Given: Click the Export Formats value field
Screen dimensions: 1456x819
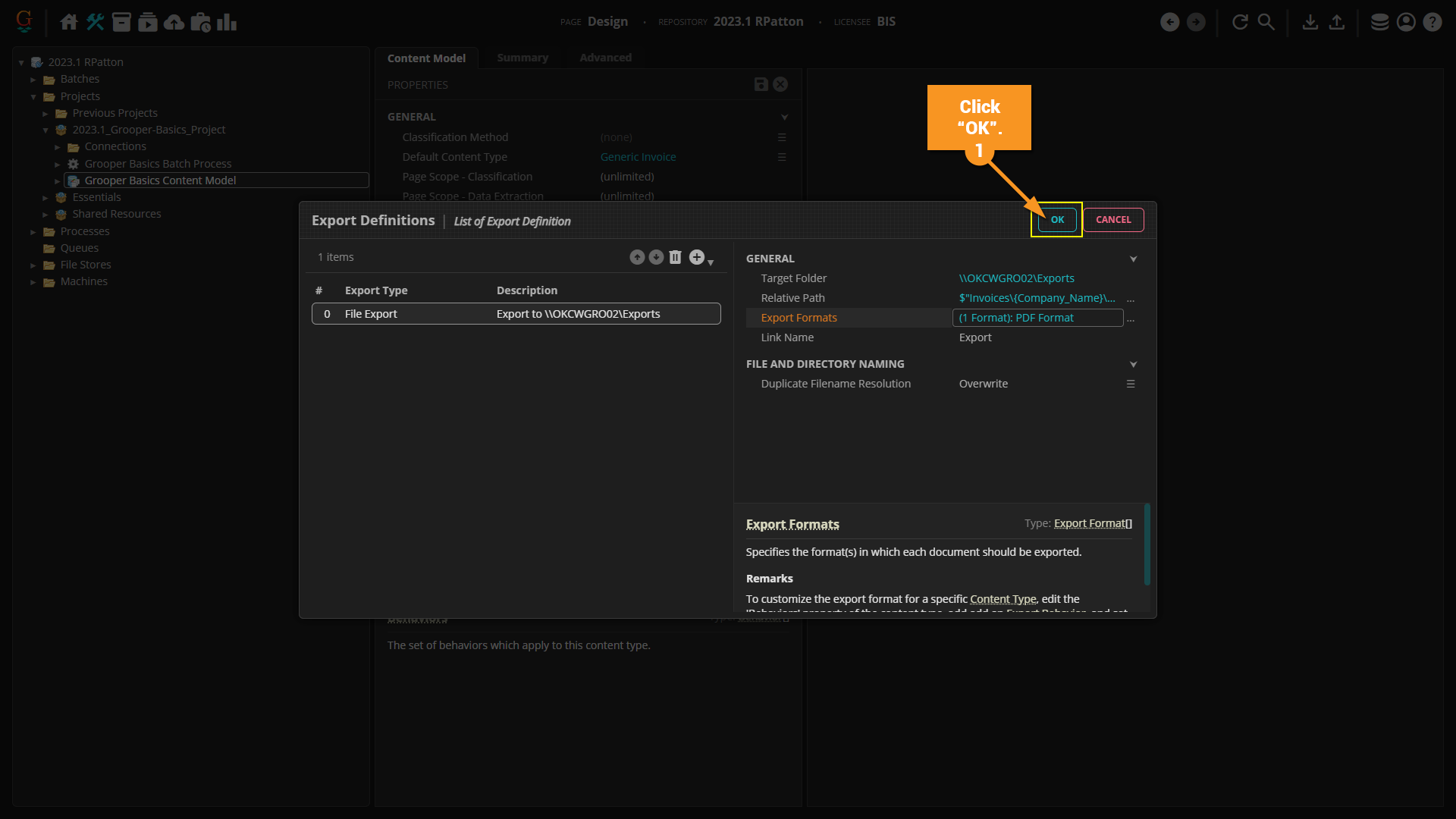Looking at the screenshot, I should click(x=1037, y=318).
